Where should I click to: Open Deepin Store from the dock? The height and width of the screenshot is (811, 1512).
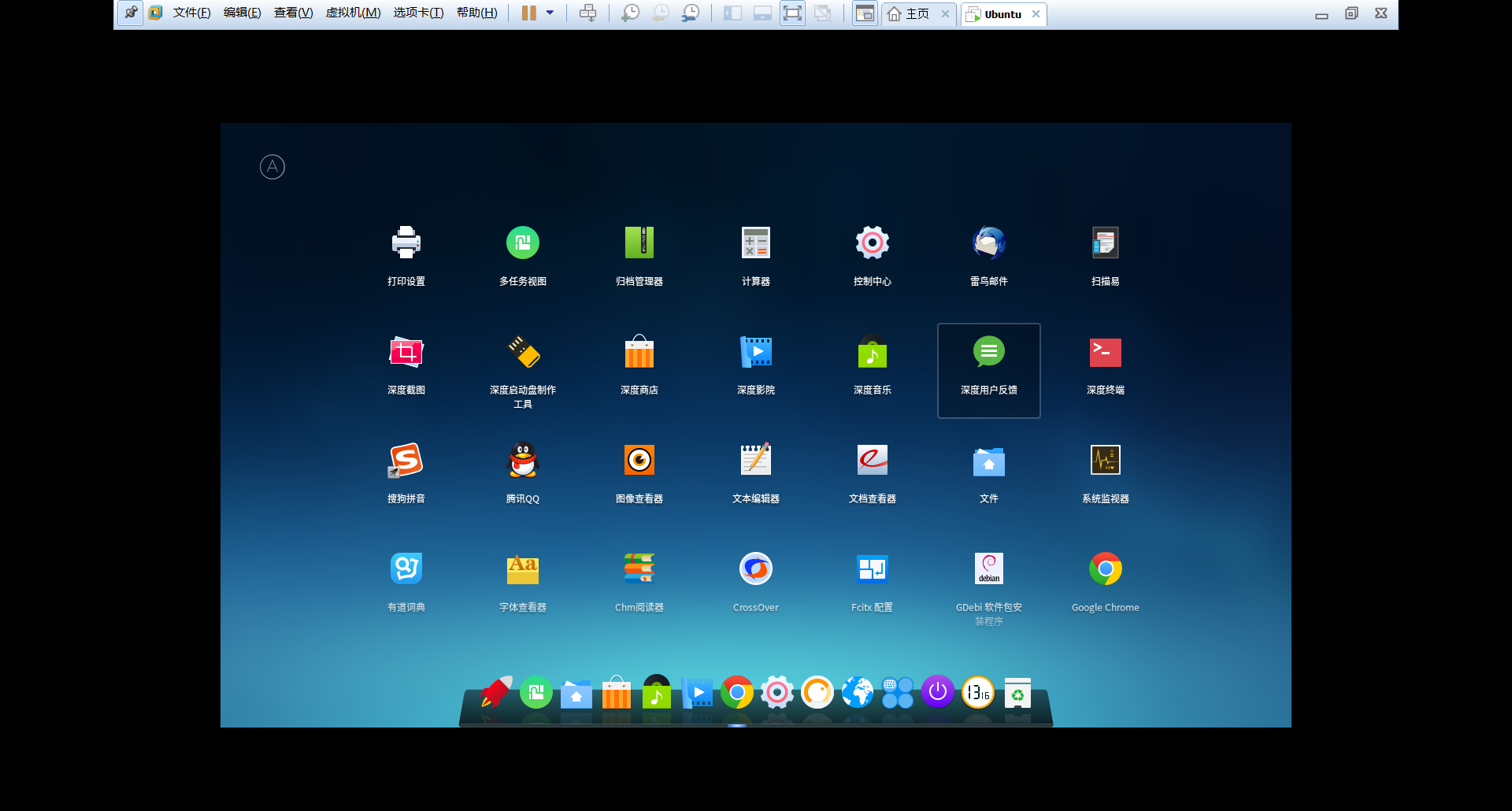[x=617, y=692]
